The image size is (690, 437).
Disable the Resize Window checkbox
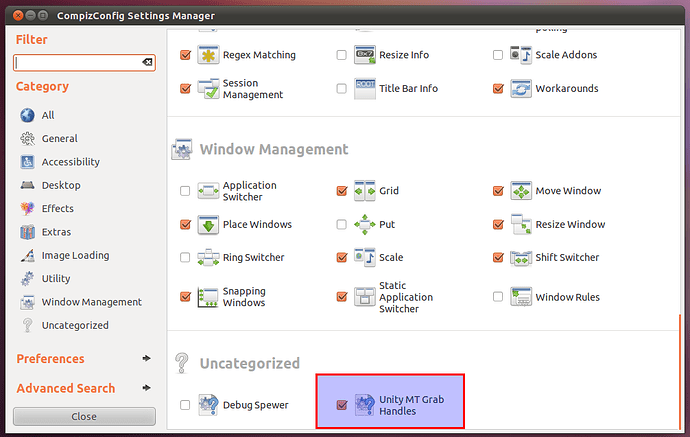tap(498, 225)
